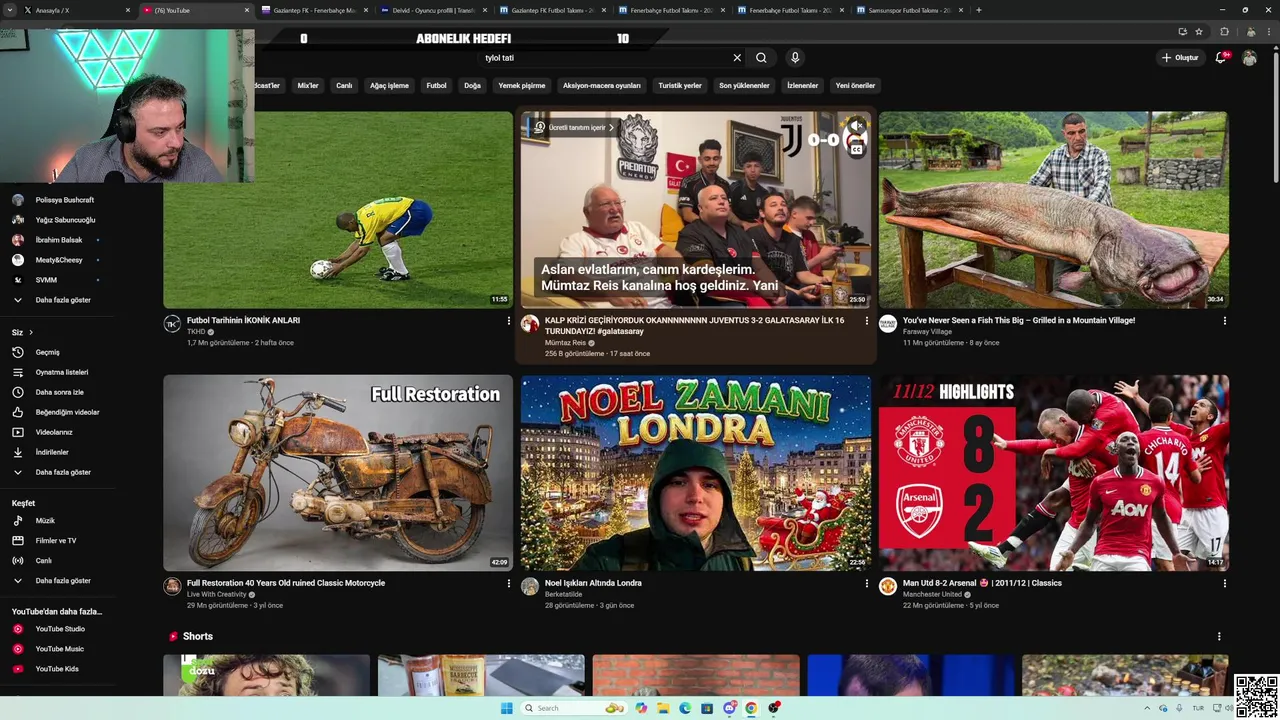Open the Manchester United channel avatar

pos(887,586)
